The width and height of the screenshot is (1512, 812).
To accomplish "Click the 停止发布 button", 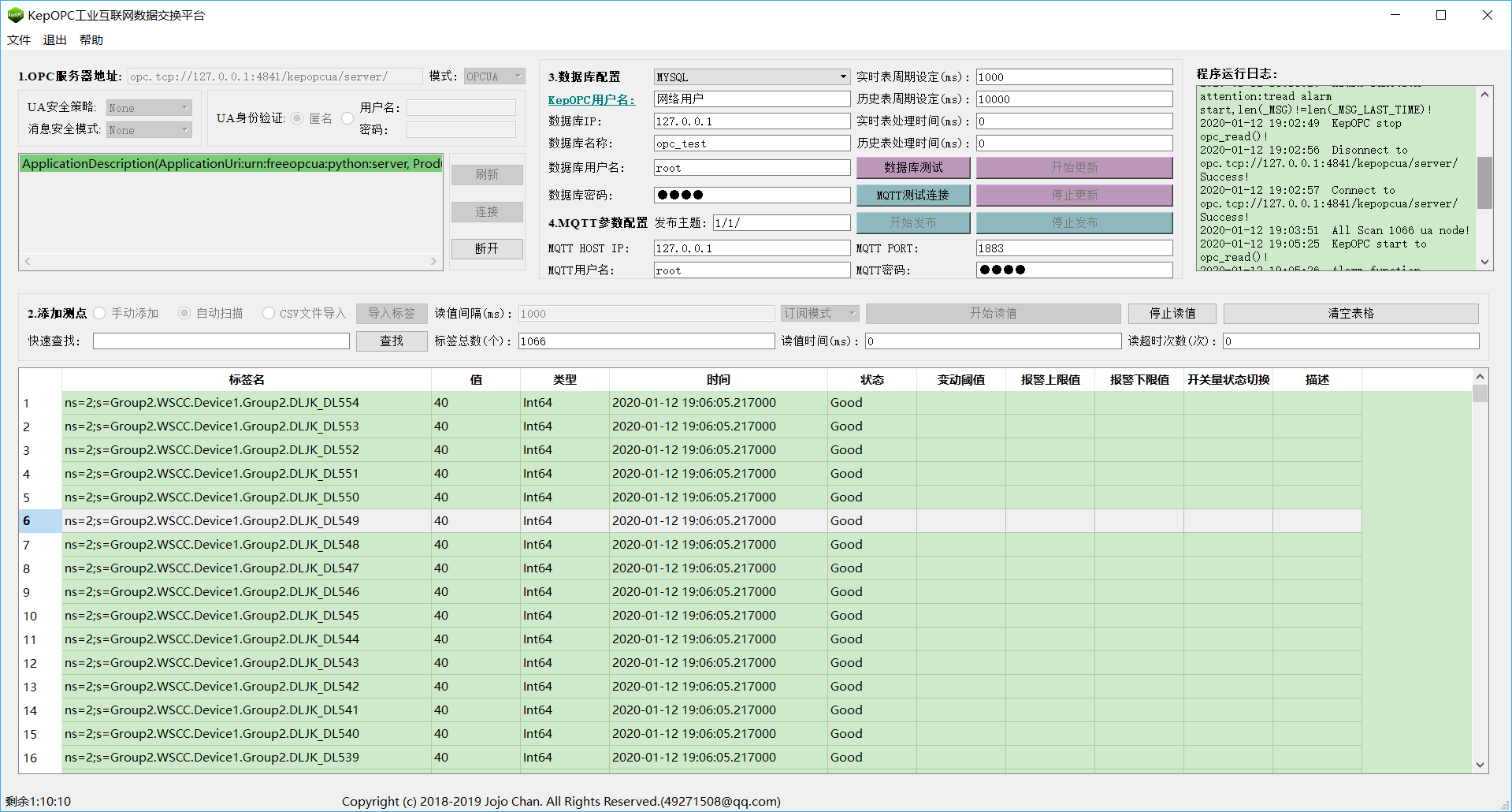I will click(1075, 223).
